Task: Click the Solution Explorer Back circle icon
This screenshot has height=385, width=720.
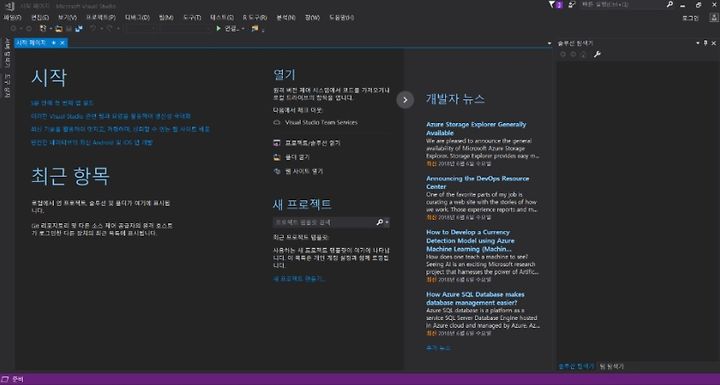Action: coord(563,54)
